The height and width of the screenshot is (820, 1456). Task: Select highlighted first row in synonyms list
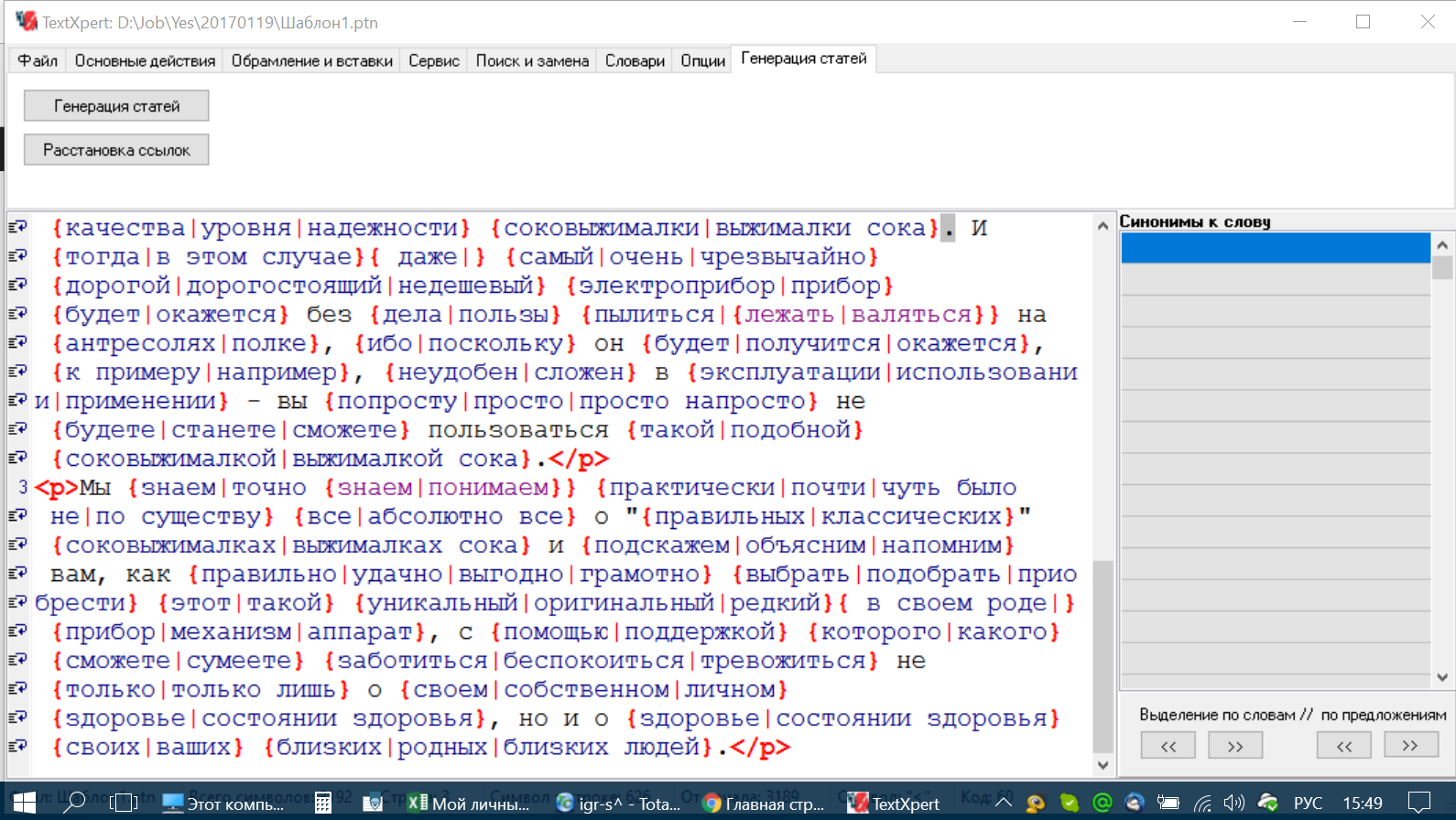[1275, 248]
